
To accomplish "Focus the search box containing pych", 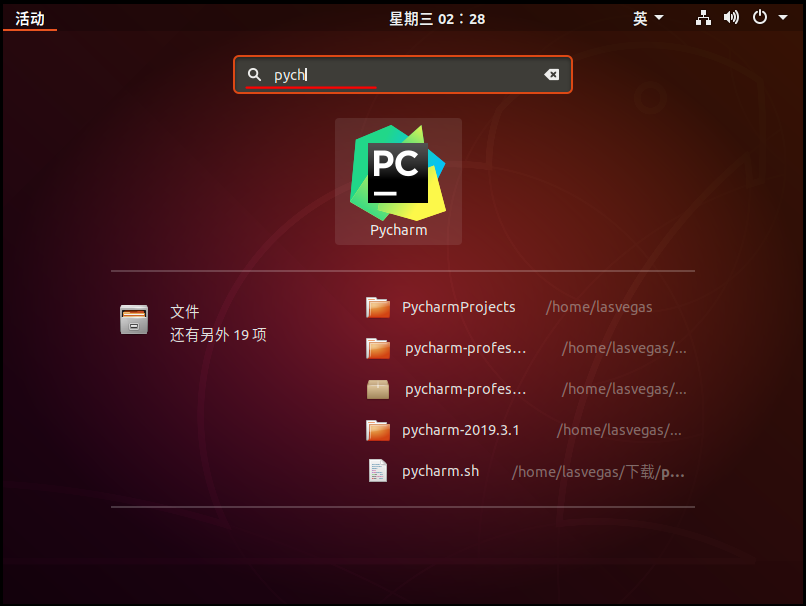I will tap(402, 75).
